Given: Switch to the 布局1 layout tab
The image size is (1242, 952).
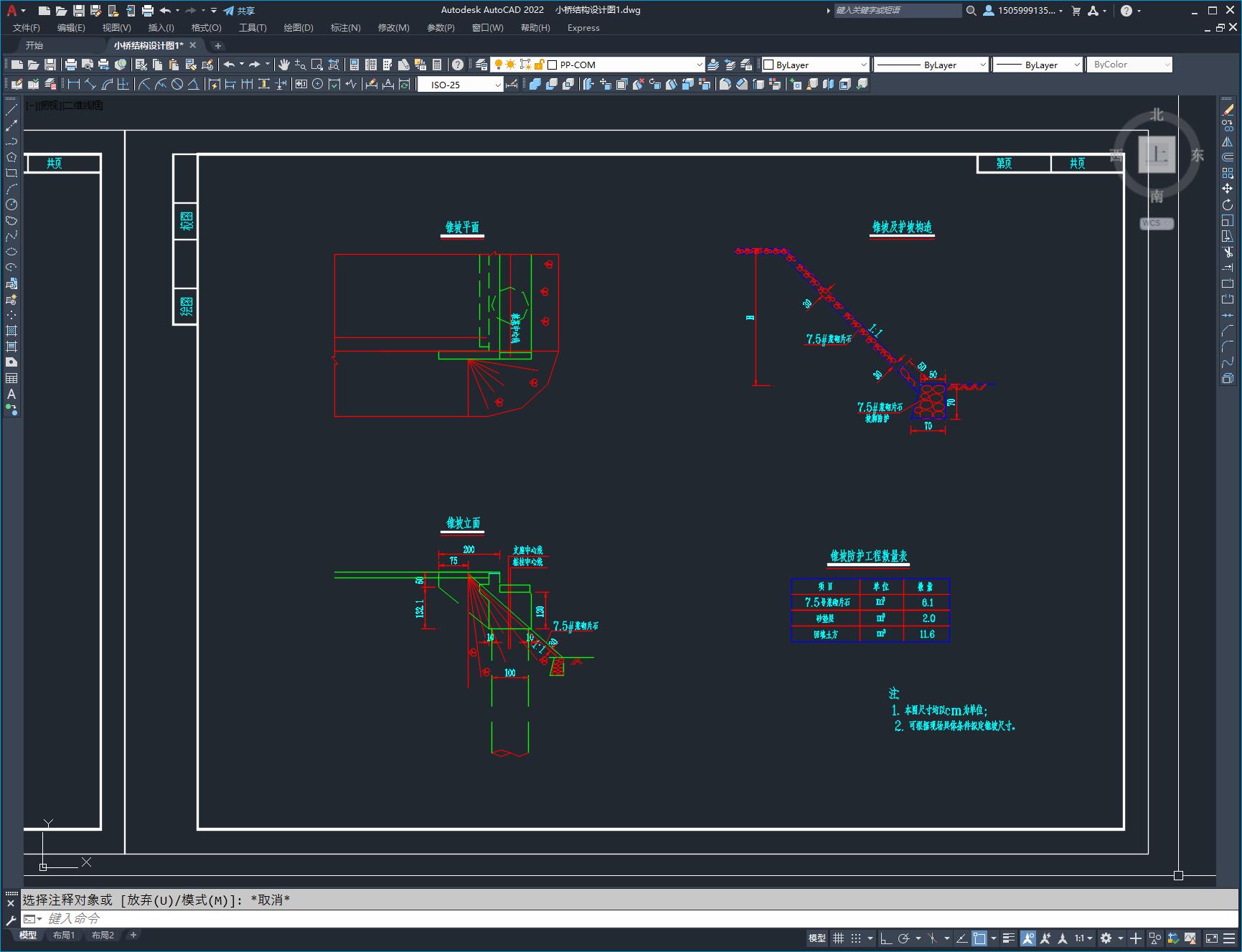Looking at the screenshot, I should pos(64,935).
